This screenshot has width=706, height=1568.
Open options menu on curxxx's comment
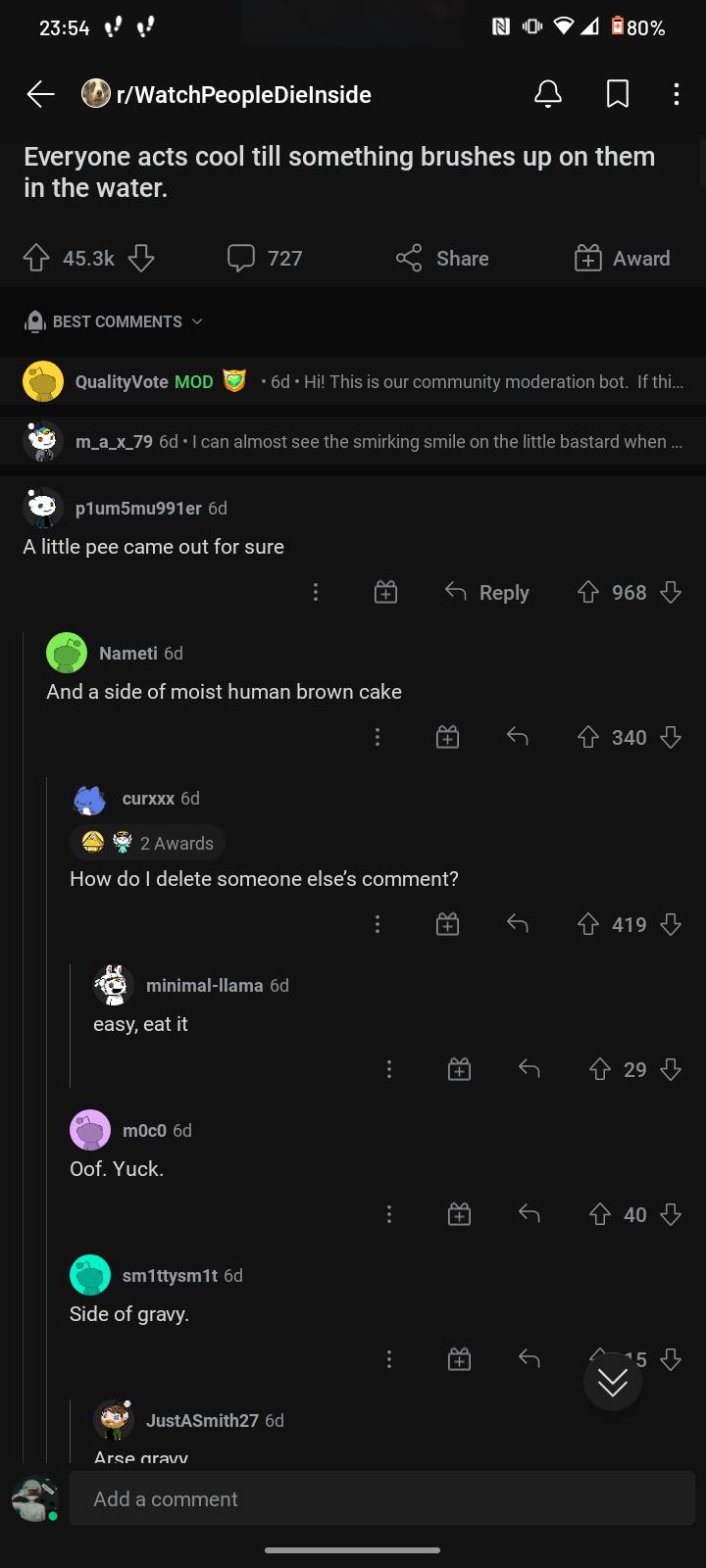pos(378,924)
